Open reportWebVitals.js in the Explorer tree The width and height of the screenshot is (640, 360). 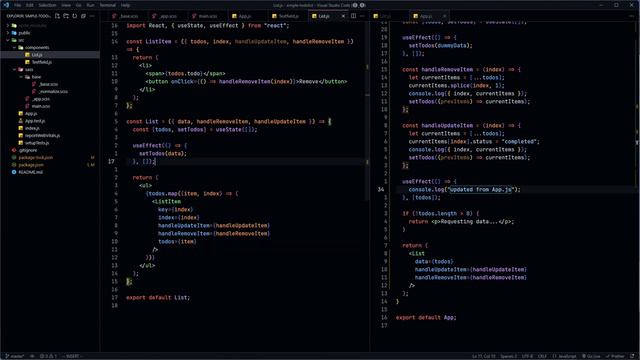(50, 136)
